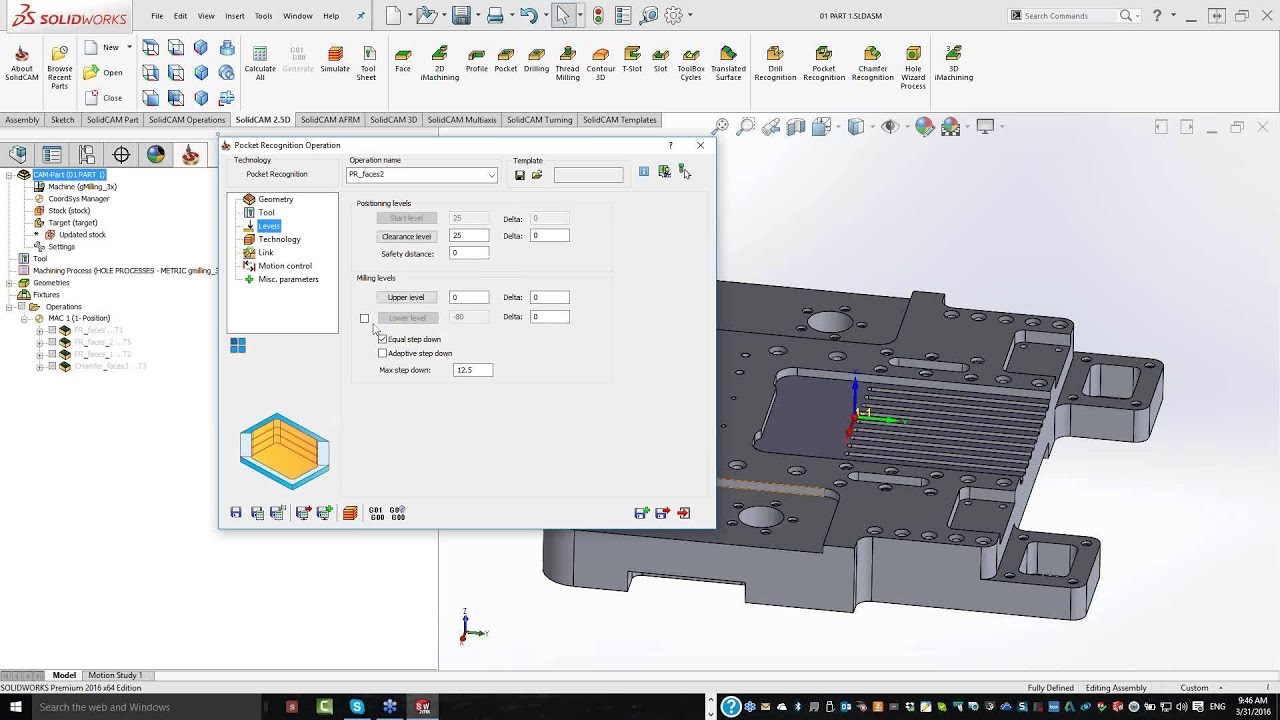The width and height of the screenshot is (1280, 720).
Task: Open Drill Recognition operation
Action: coord(775,63)
